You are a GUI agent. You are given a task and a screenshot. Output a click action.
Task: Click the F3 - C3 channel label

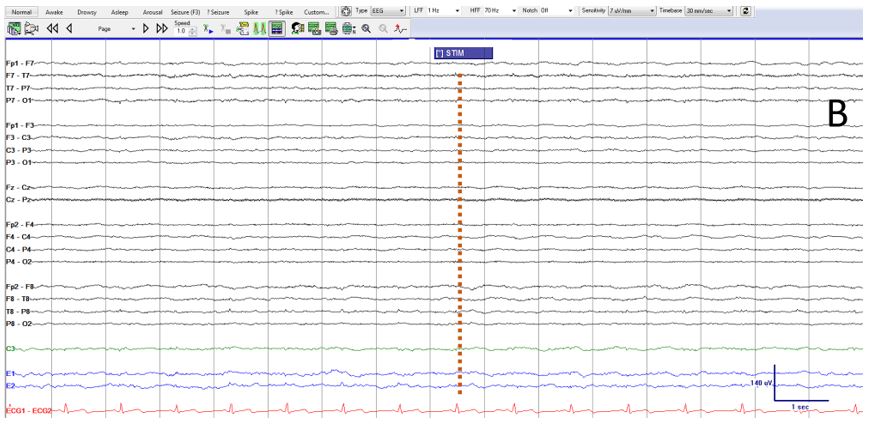18,138
